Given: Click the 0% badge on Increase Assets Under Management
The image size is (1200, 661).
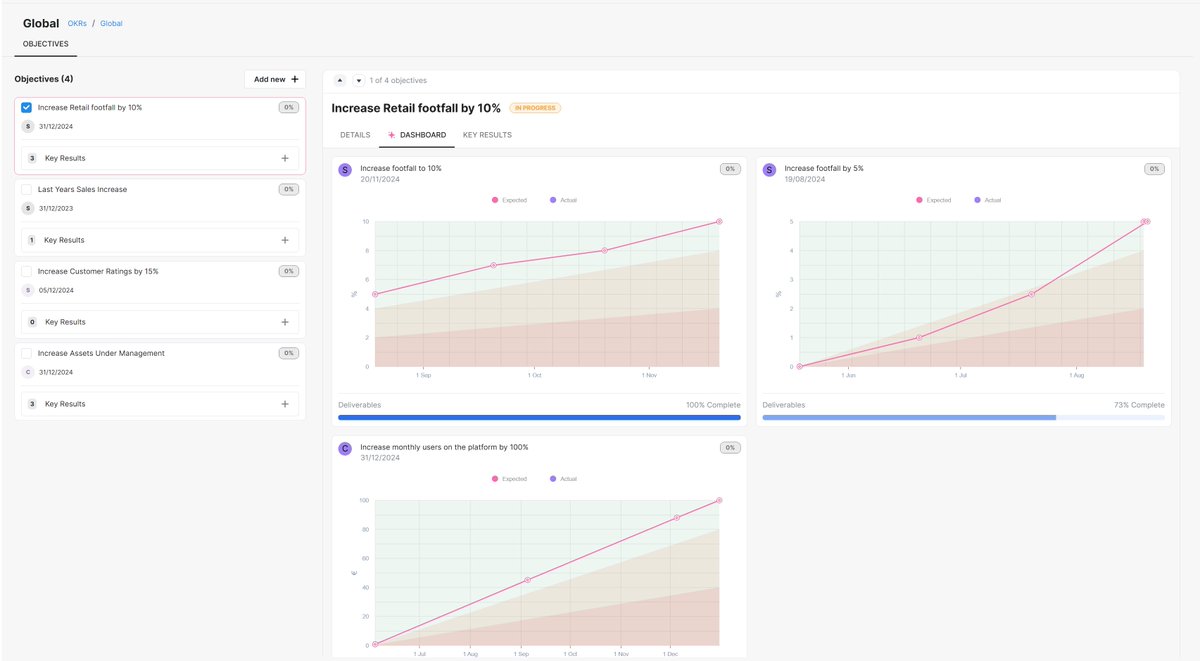Looking at the screenshot, I should (288, 353).
